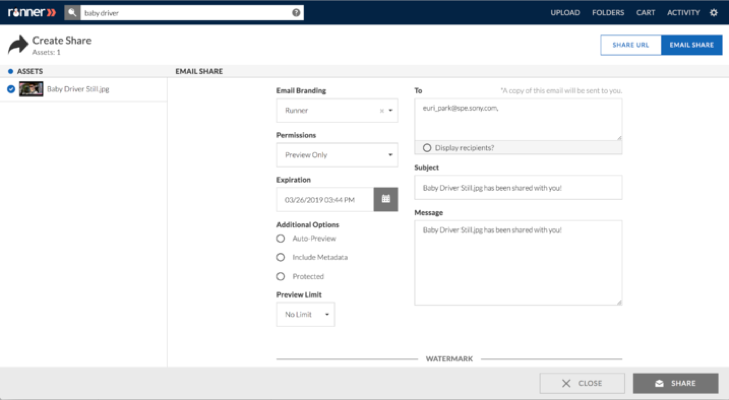Viewport: 729px width, 400px height.
Task: Open the Upload menu
Action: (x=565, y=13)
